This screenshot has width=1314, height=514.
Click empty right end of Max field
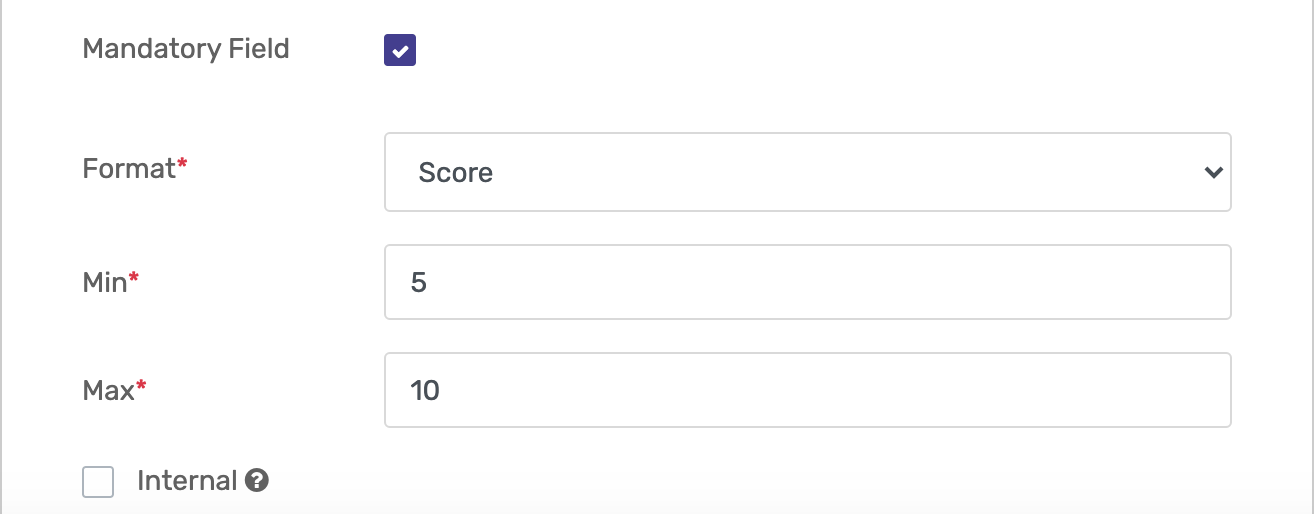[1150, 390]
